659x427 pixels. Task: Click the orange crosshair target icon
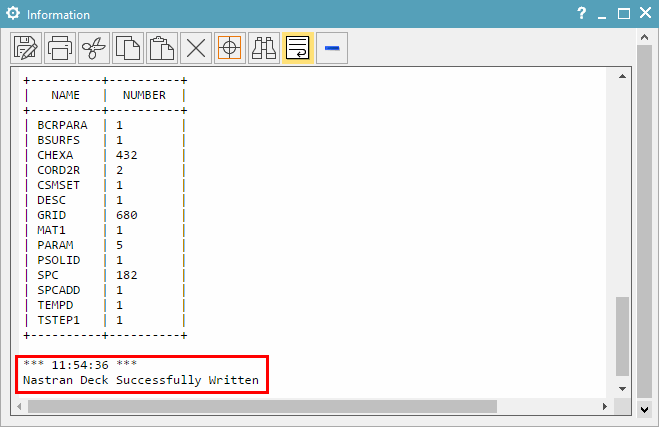point(230,48)
